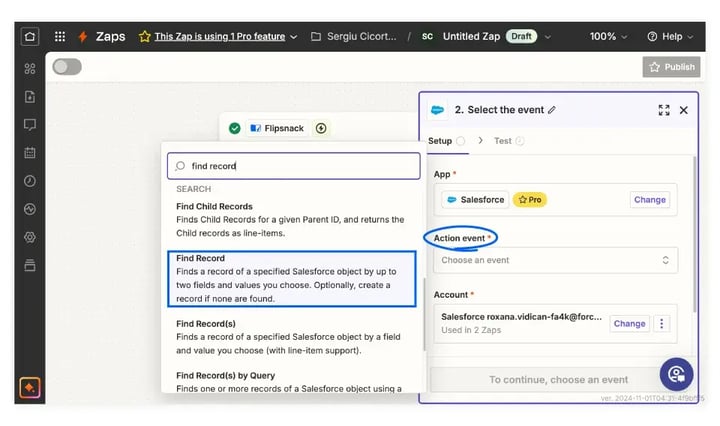This screenshot has width=720, height=426.
Task: Open the sidebar settings gear icon
Action: pyautogui.click(x=30, y=237)
